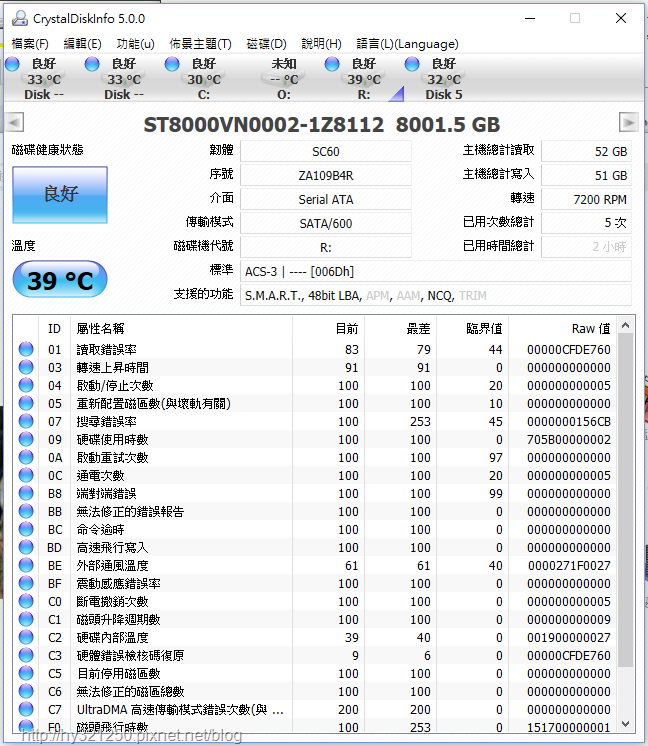Open the 佈景主題(T) menu

[200, 44]
